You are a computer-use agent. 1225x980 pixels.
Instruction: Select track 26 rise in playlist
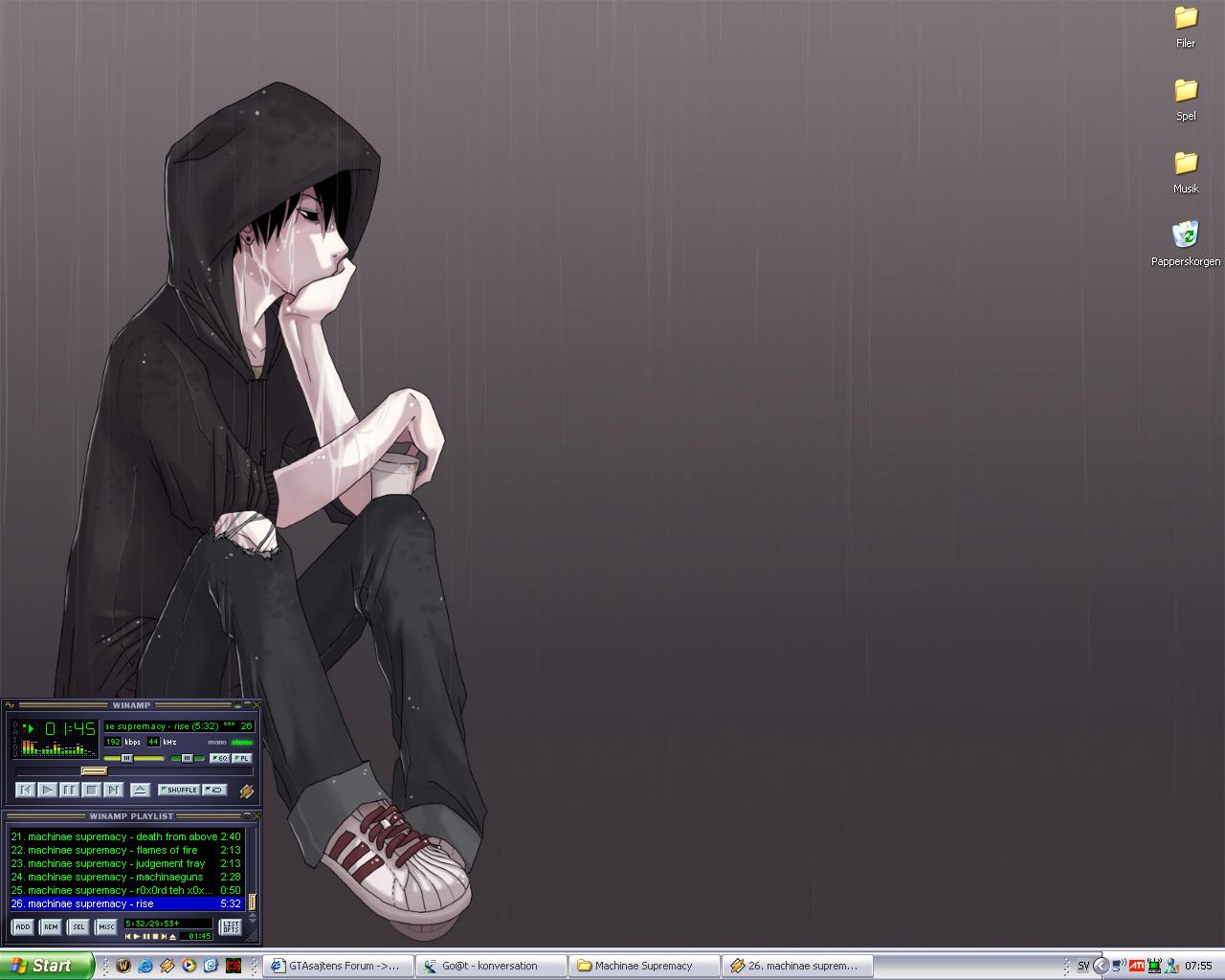[x=127, y=903]
